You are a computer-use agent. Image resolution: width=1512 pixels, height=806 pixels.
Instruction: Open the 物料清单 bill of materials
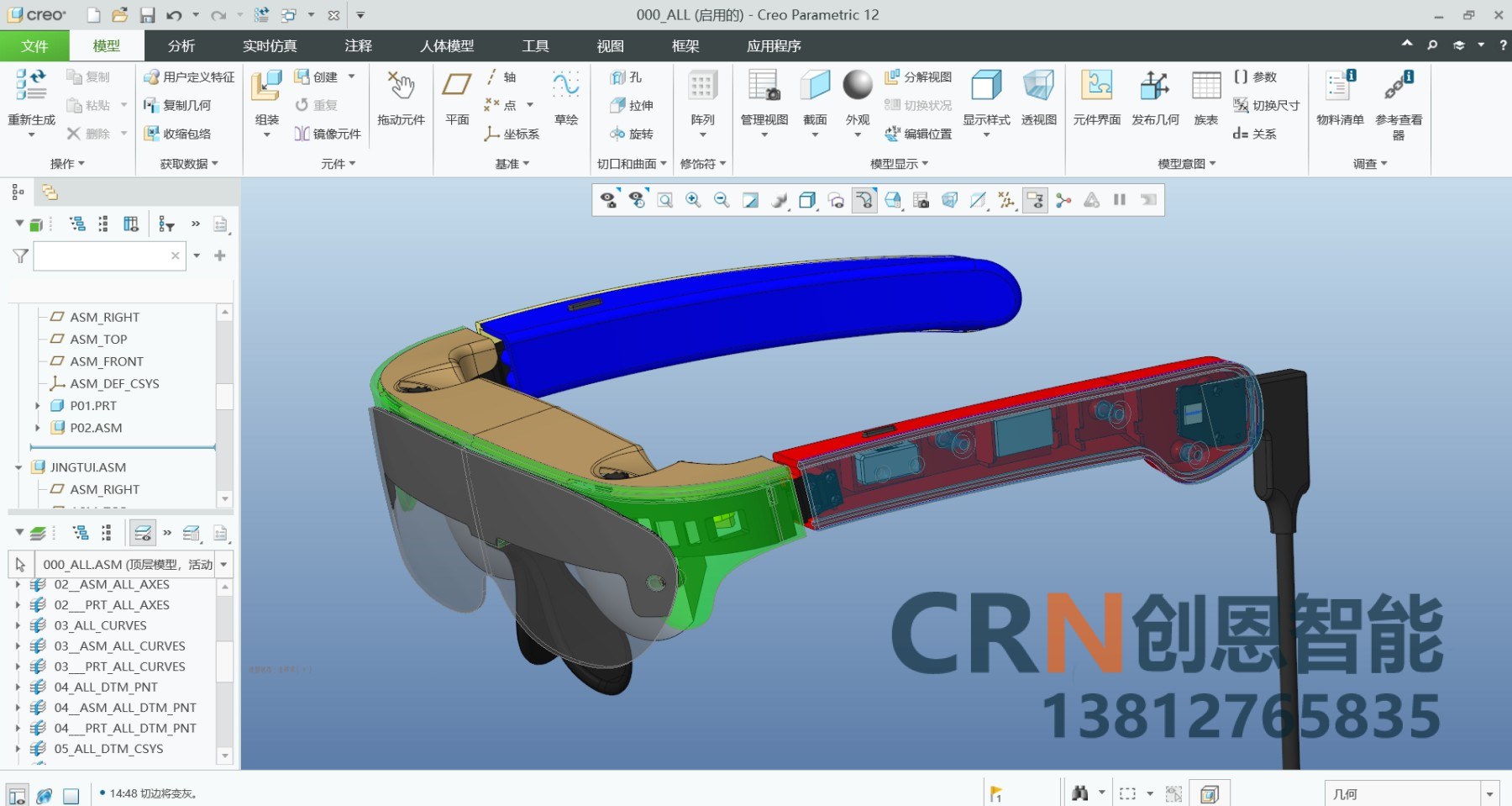1340,97
